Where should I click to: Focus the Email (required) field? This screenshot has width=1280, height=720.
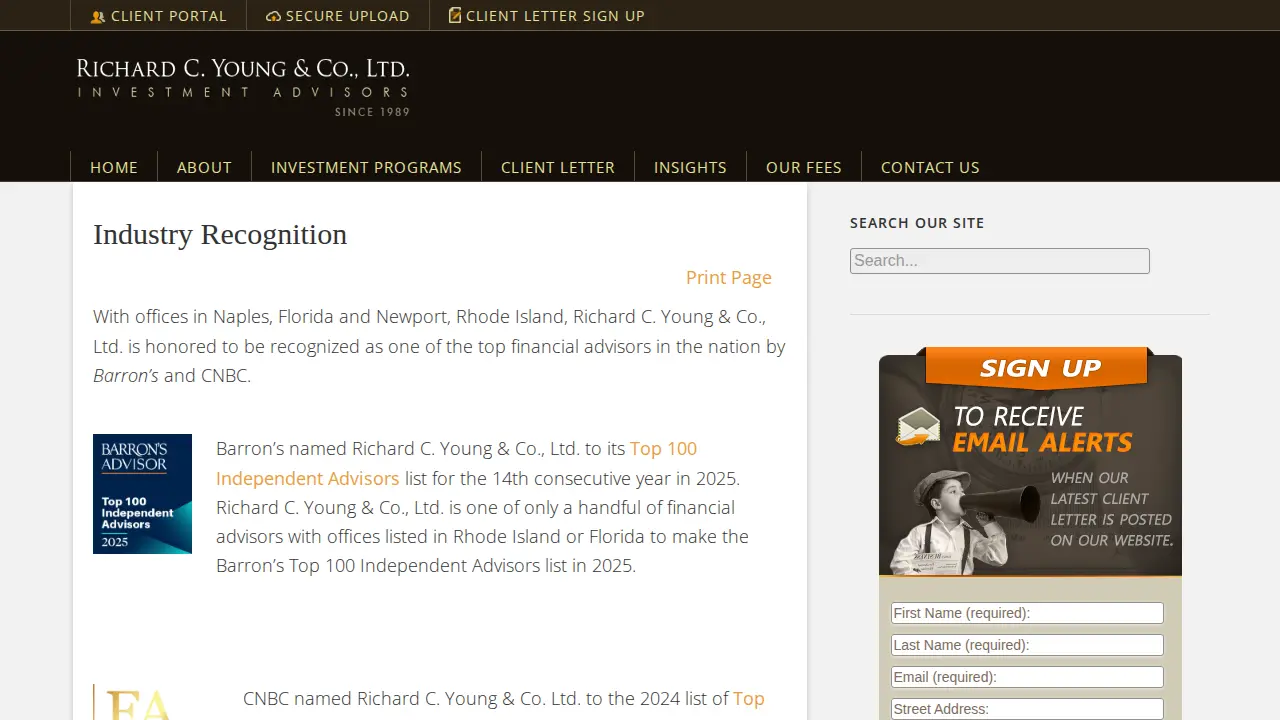tap(1027, 677)
